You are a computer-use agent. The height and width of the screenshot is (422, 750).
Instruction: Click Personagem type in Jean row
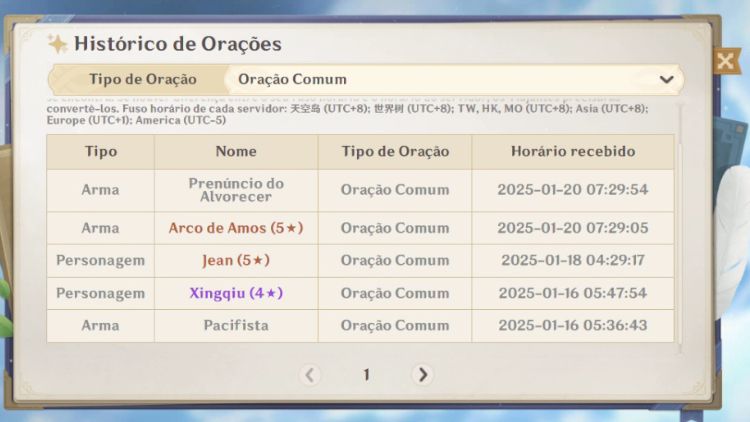(100, 261)
